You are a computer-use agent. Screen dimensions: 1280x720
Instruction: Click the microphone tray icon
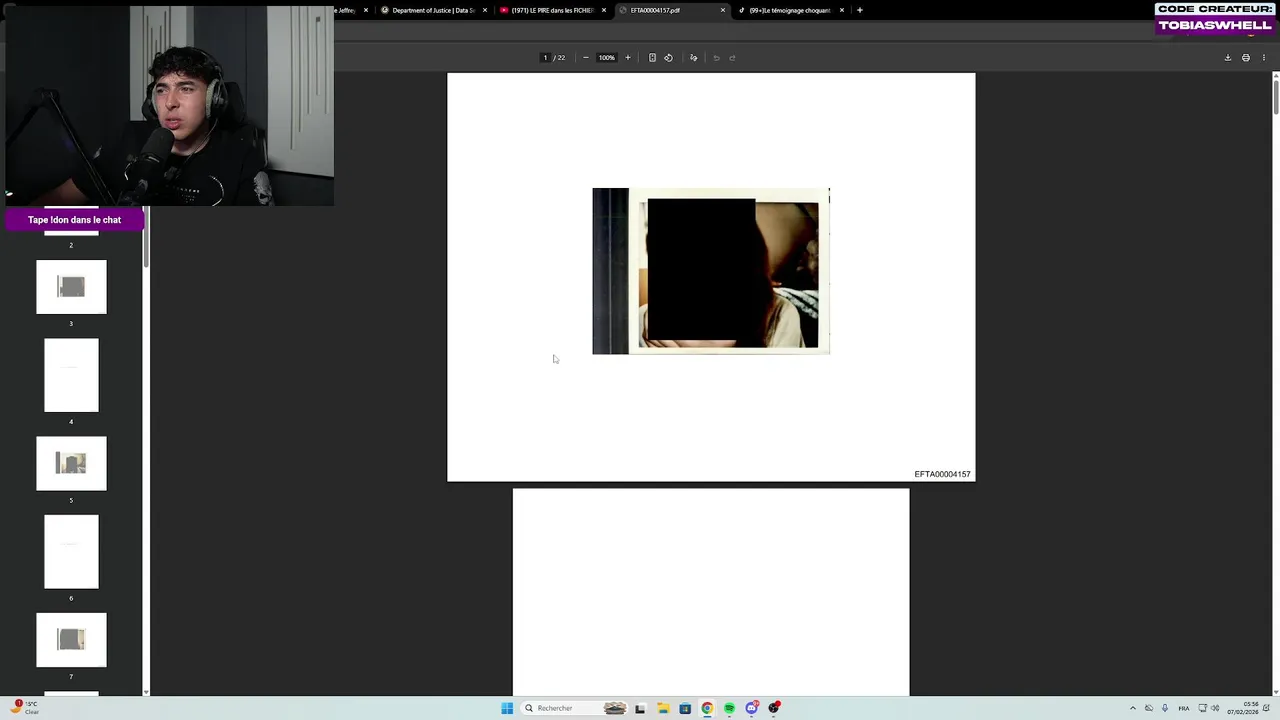point(1165,708)
